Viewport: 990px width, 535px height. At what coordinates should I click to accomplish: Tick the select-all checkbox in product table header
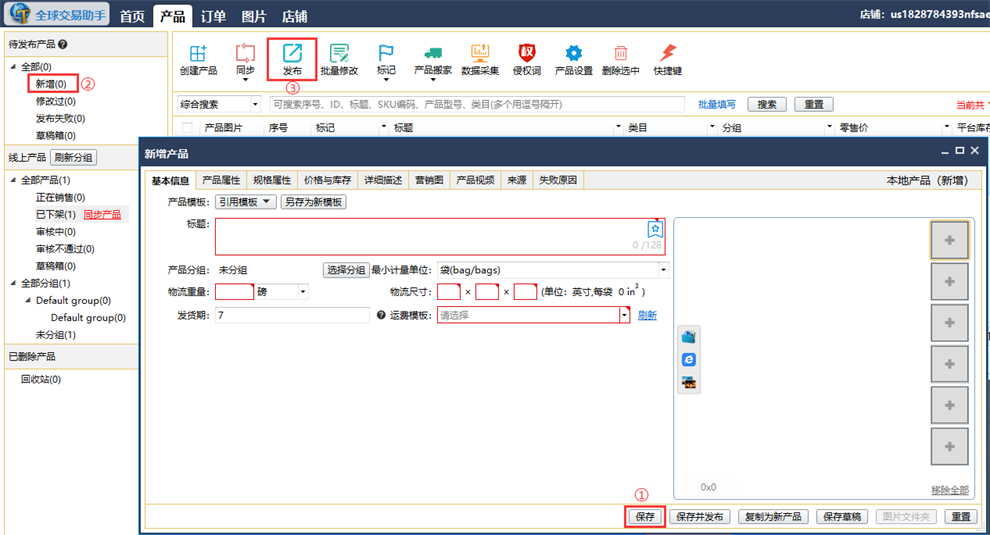(x=187, y=128)
